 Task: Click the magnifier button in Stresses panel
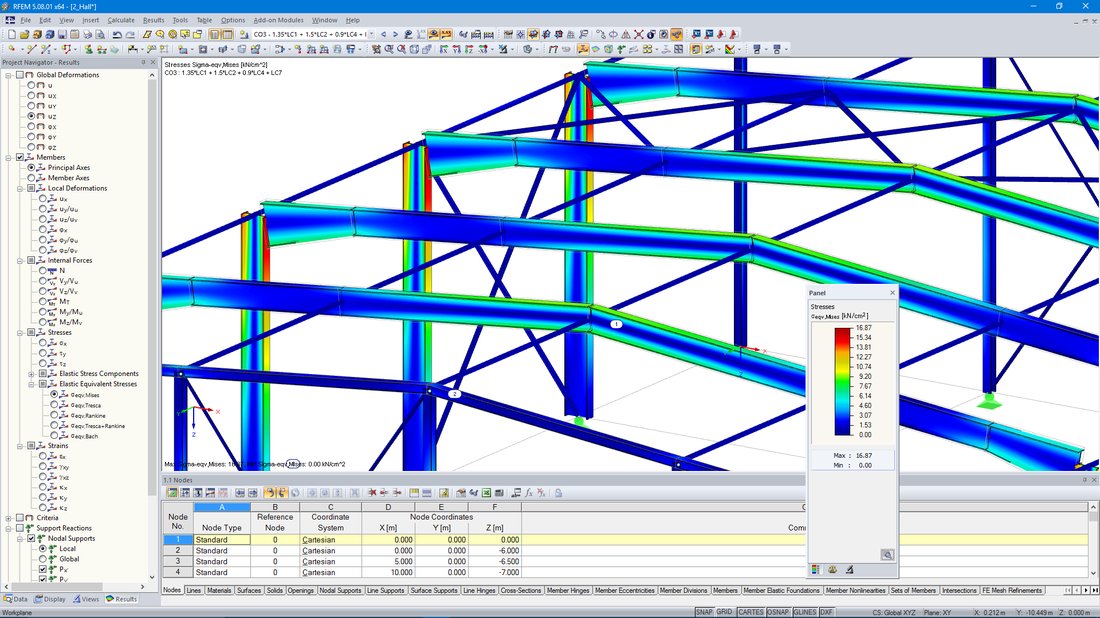click(887, 555)
